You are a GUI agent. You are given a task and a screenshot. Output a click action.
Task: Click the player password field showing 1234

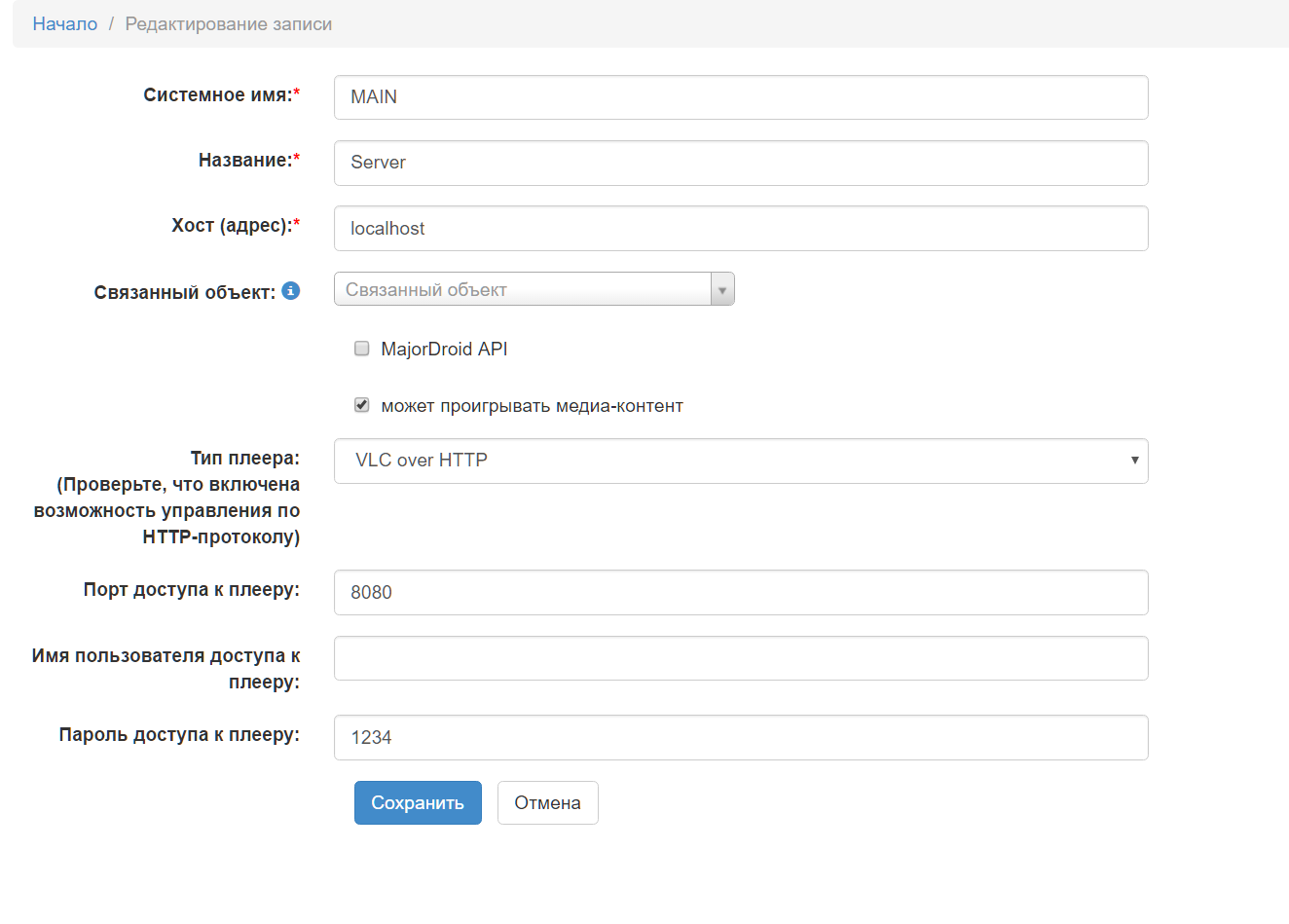(740, 738)
